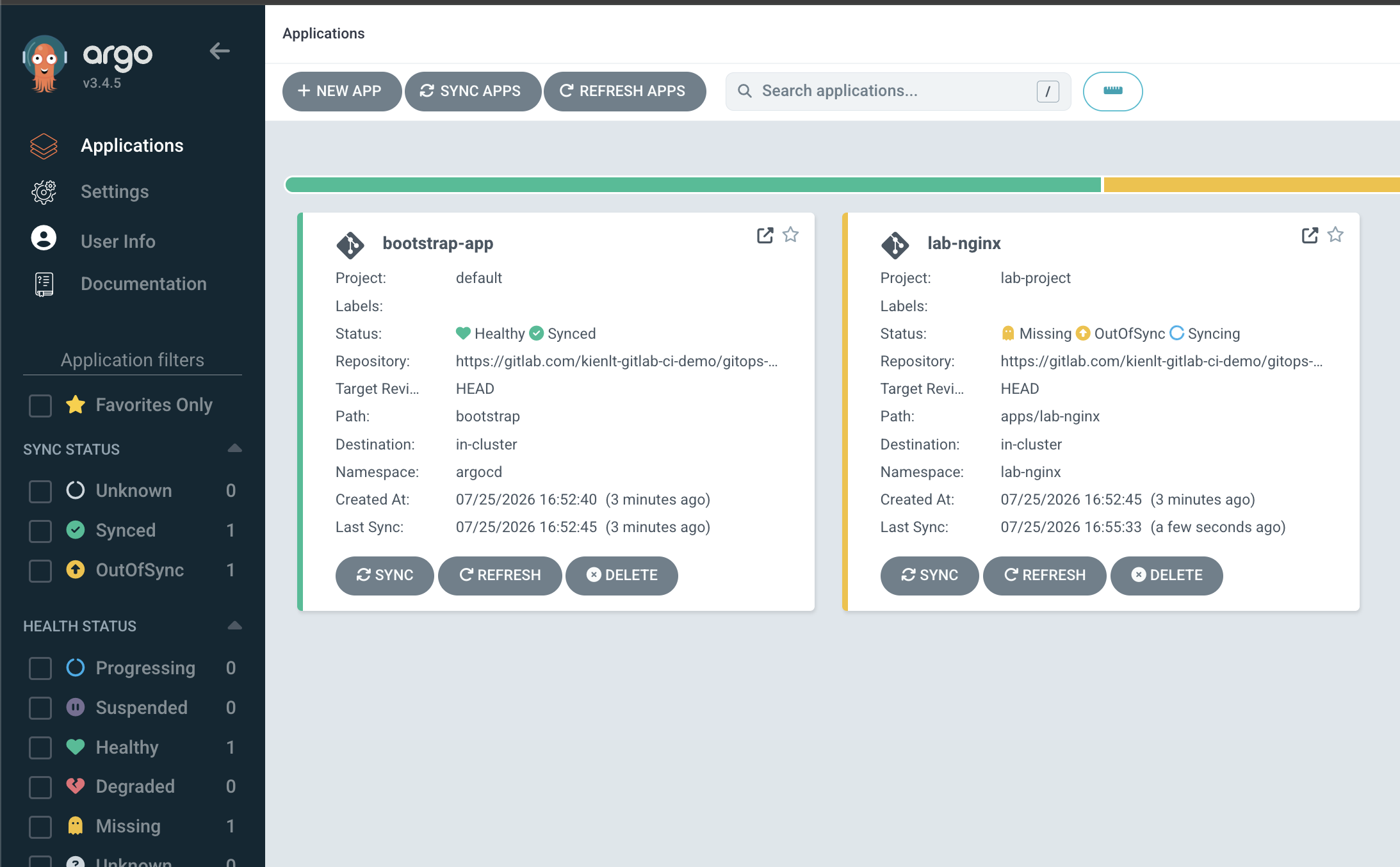
Task: Star the bootstrap-app application as favorite
Action: click(791, 235)
